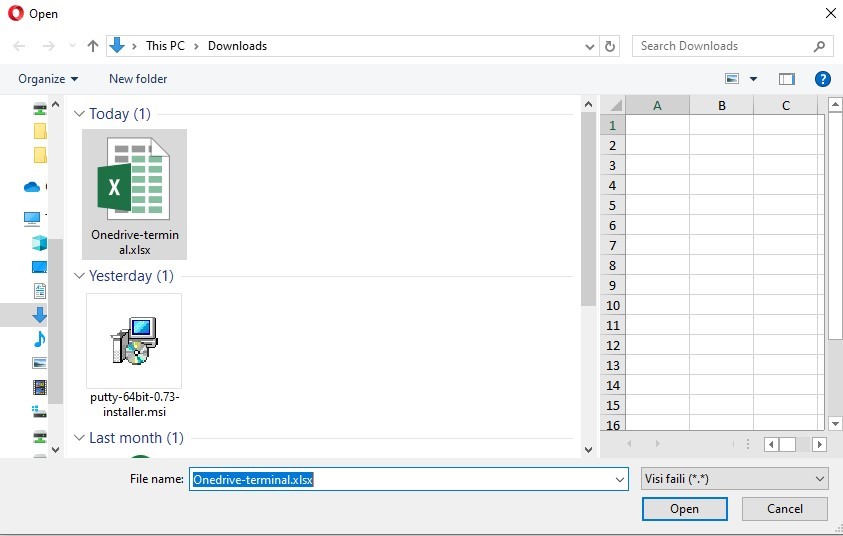Expand the view options dropdown arrow
The height and width of the screenshot is (536, 843).
(x=753, y=79)
